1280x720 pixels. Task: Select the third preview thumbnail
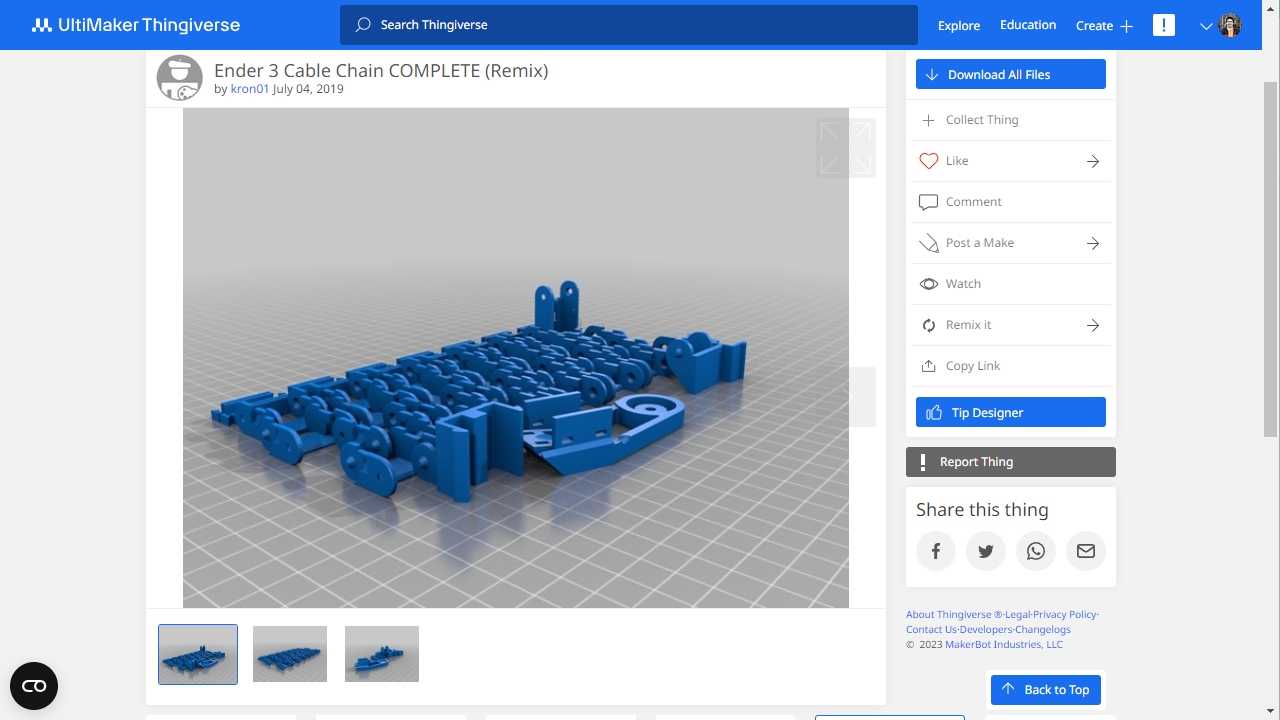[382, 654]
